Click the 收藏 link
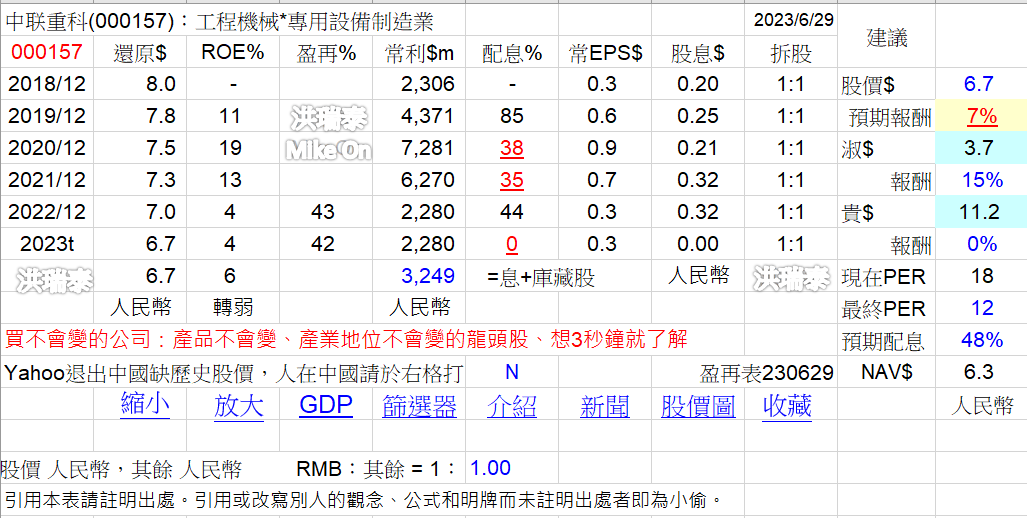 [x=787, y=406]
